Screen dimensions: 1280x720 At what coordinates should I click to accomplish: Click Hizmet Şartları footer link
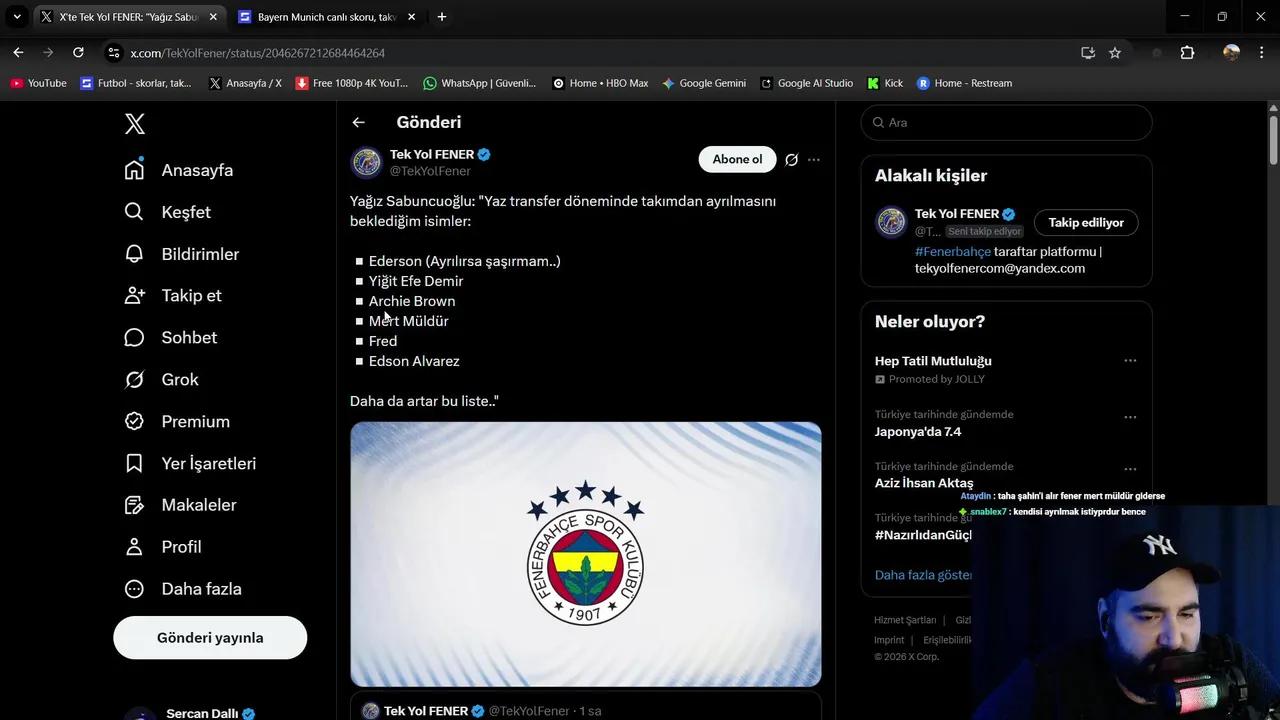905,620
